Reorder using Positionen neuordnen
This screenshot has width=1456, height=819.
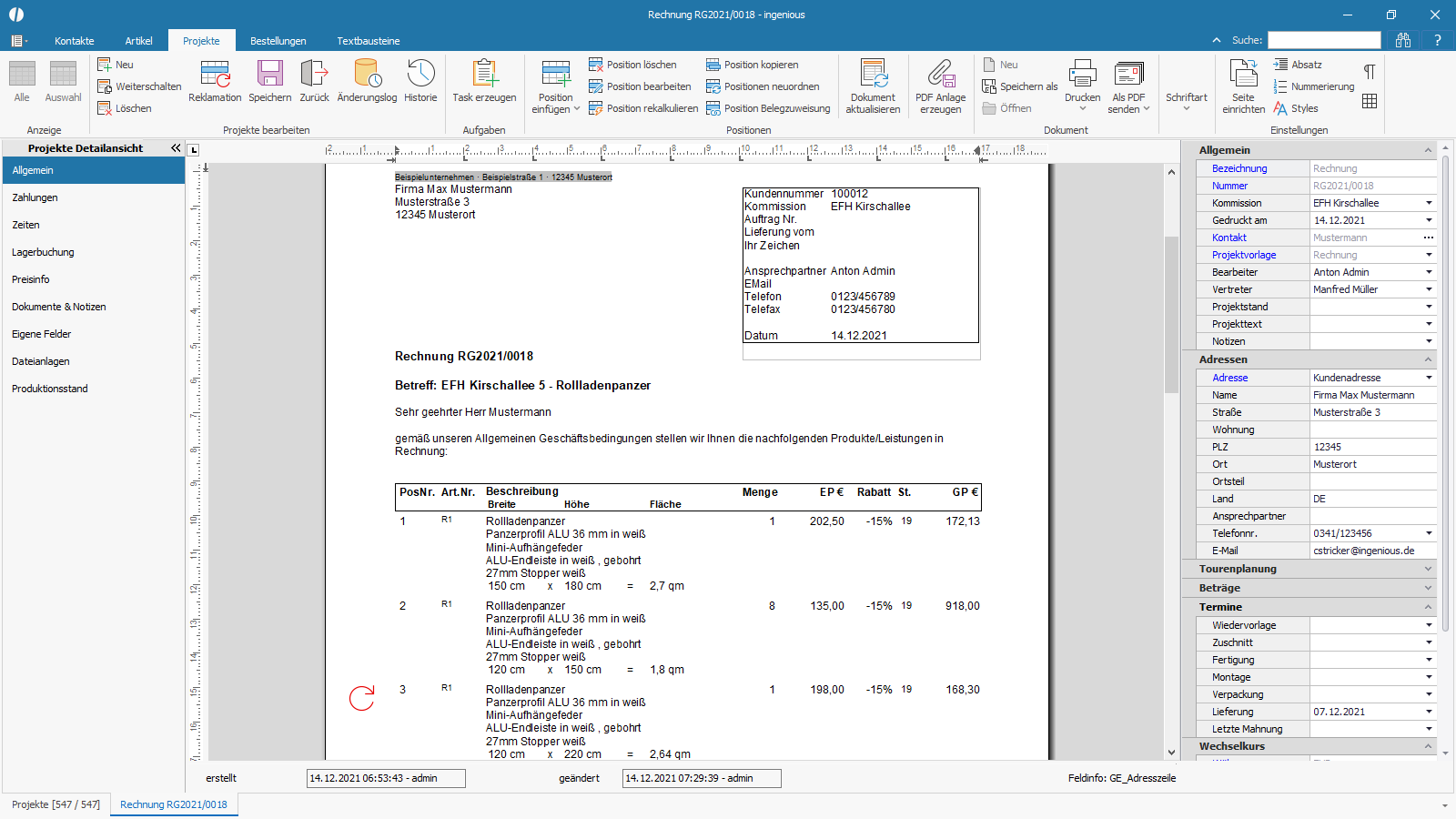[x=763, y=86]
